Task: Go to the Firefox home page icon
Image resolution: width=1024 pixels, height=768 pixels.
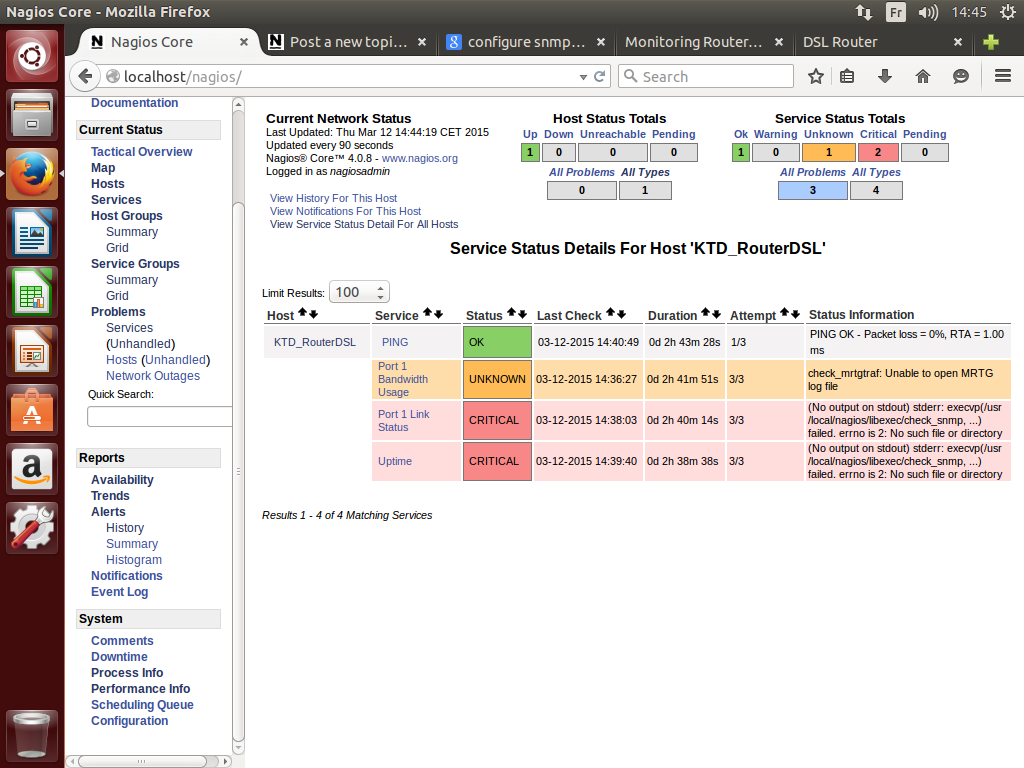Action: pos(922,77)
